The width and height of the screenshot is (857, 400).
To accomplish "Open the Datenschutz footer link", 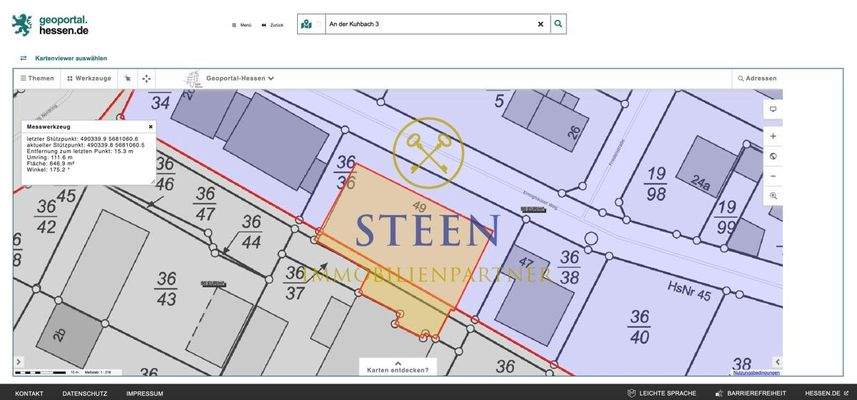I will pyautogui.click(x=85, y=393).
